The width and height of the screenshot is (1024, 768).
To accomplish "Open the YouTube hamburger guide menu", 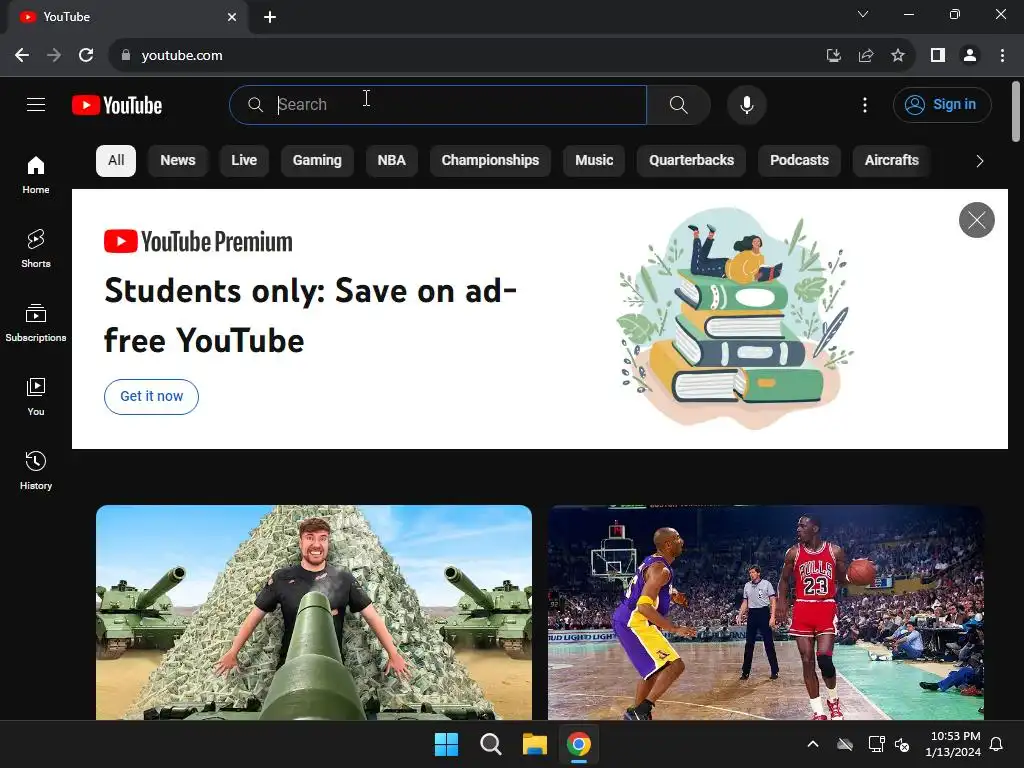I will (36, 104).
